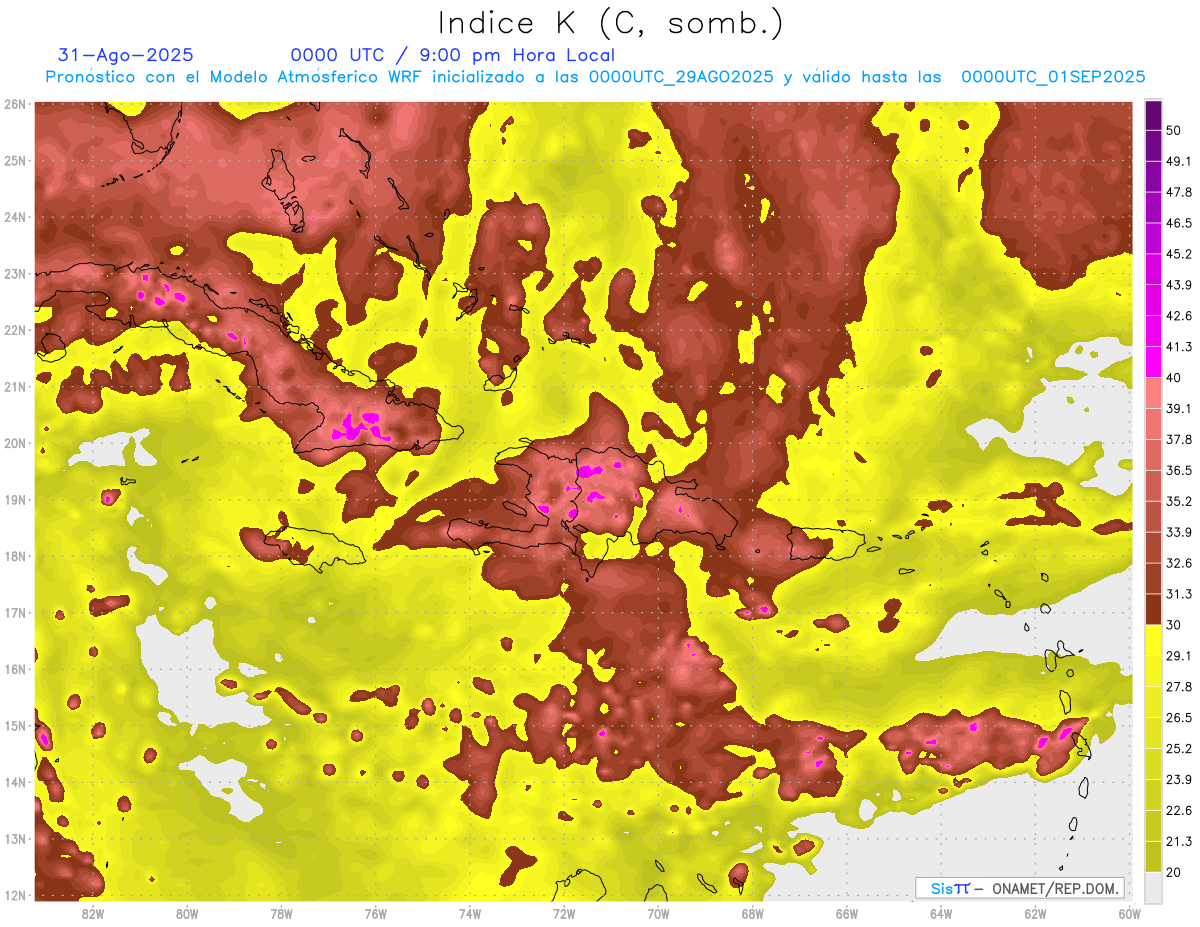The height and width of the screenshot is (927, 1200).
Task: Click colorbar value "21.3"
Action: 1179,841
